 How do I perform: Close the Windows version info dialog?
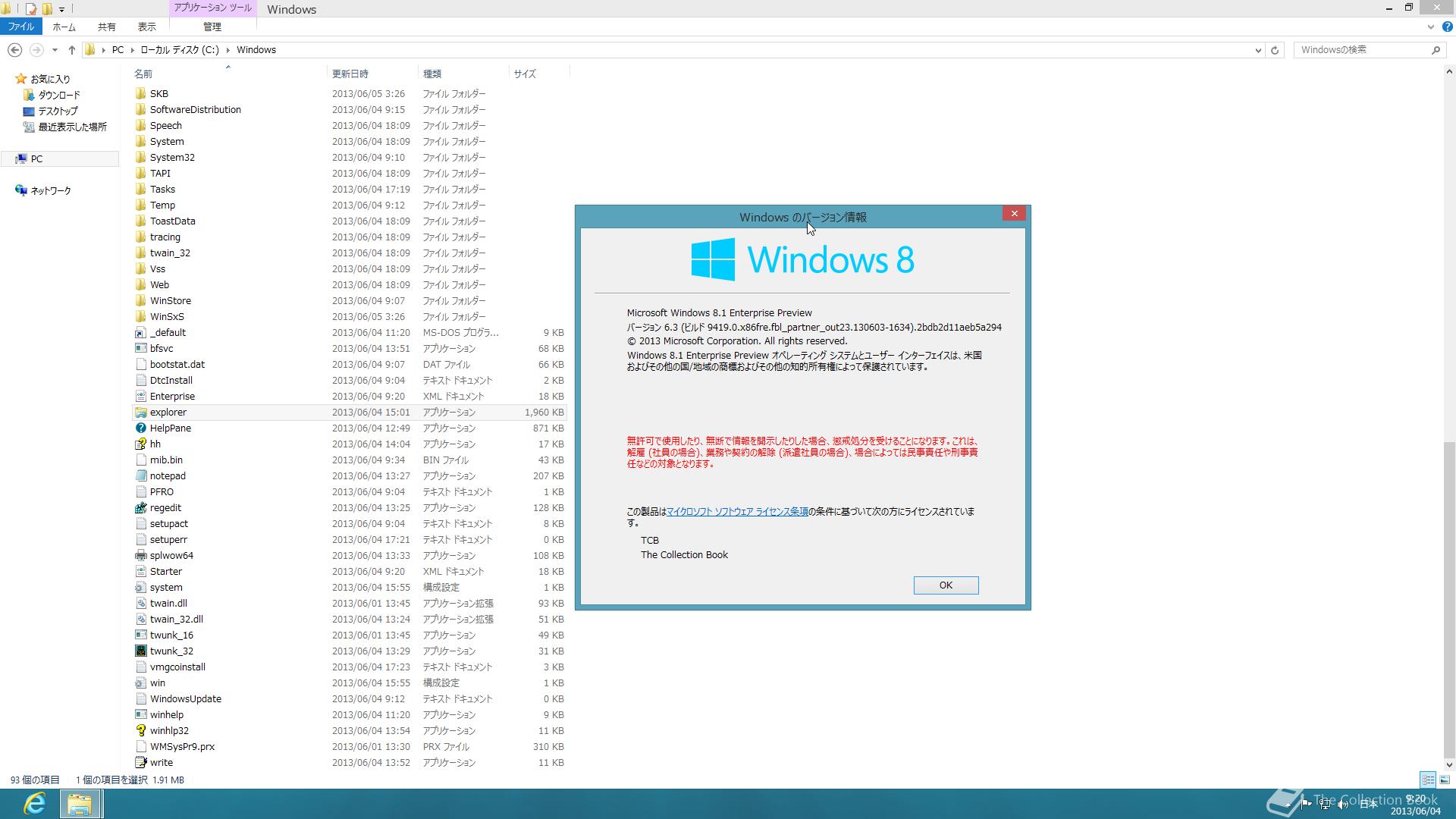[1014, 213]
